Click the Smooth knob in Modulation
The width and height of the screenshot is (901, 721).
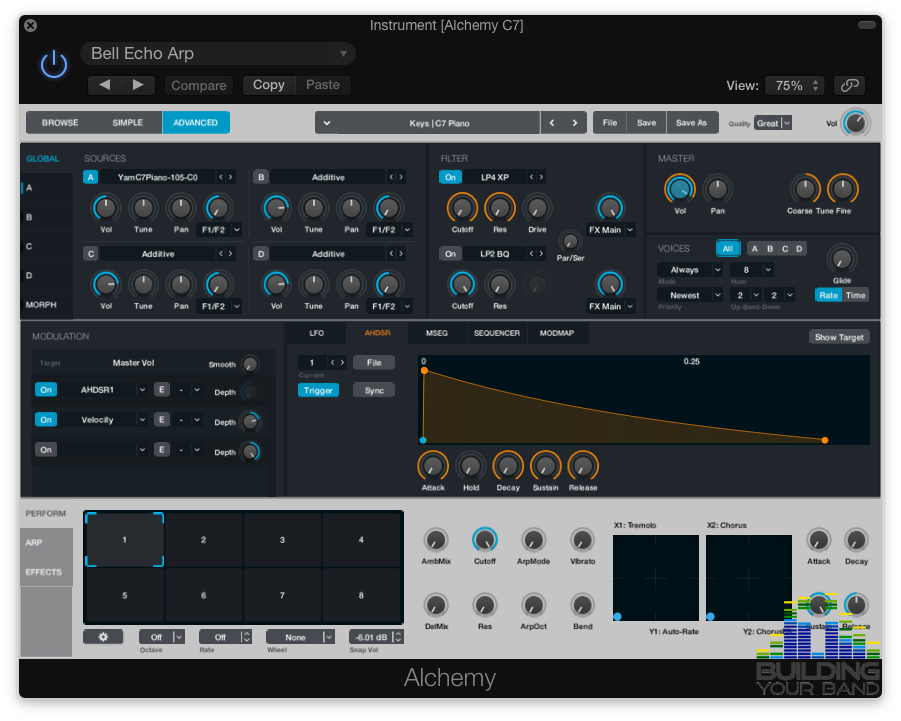coord(249,364)
